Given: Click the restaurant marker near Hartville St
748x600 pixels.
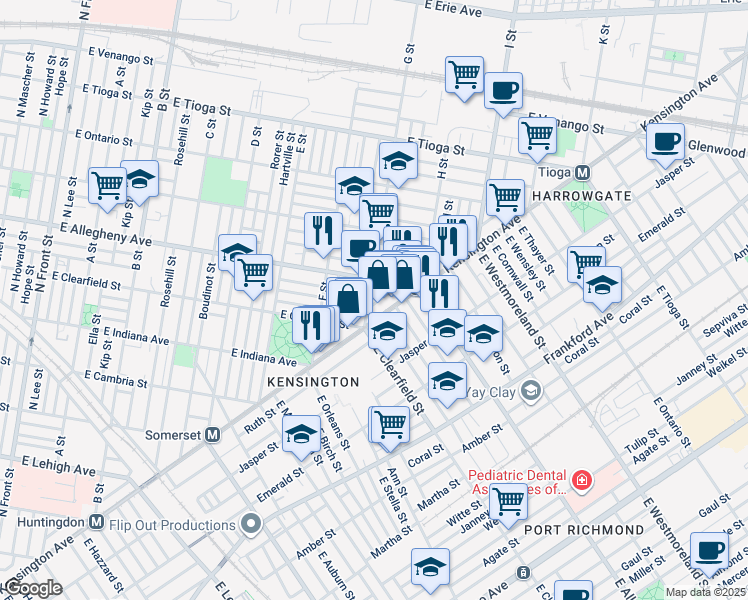Looking at the screenshot, I should (x=323, y=231).
